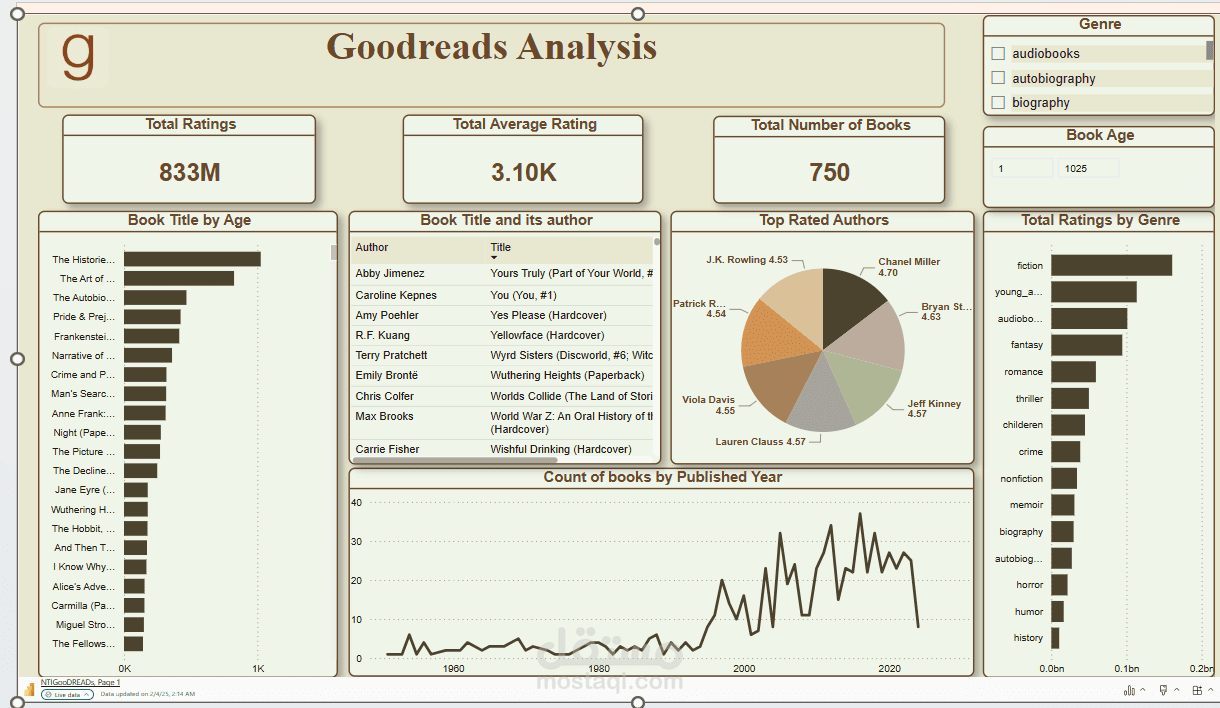Click 'Wishful Drinking (Hardcover)' title cell
Viewport: 1220px width, 708px height.
561,449
